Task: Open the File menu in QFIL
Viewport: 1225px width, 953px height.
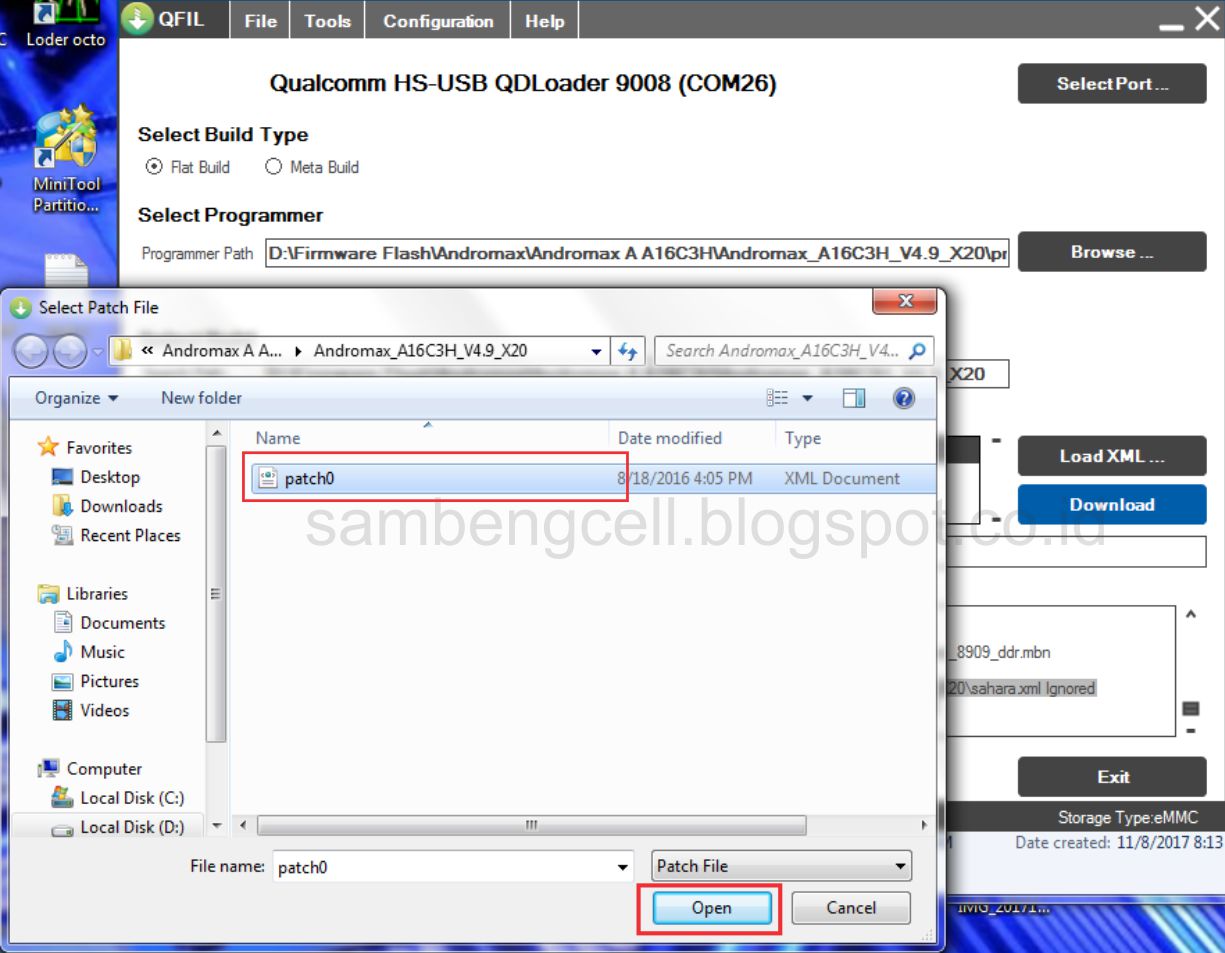Action: 261,21
